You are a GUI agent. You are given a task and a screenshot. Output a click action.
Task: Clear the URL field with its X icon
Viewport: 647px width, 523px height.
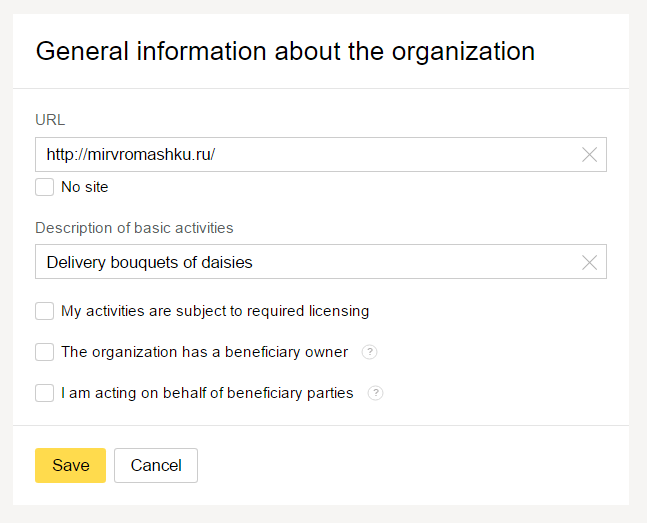pyautogui.click(x=589, y=155)
